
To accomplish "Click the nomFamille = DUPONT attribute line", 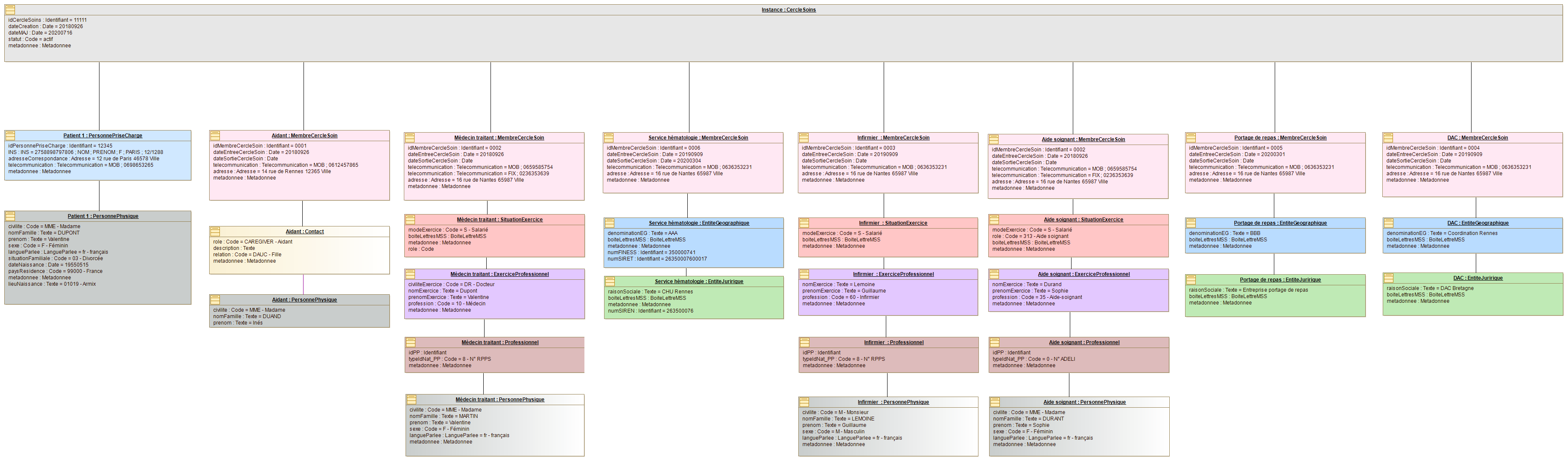I will (44, 233).
